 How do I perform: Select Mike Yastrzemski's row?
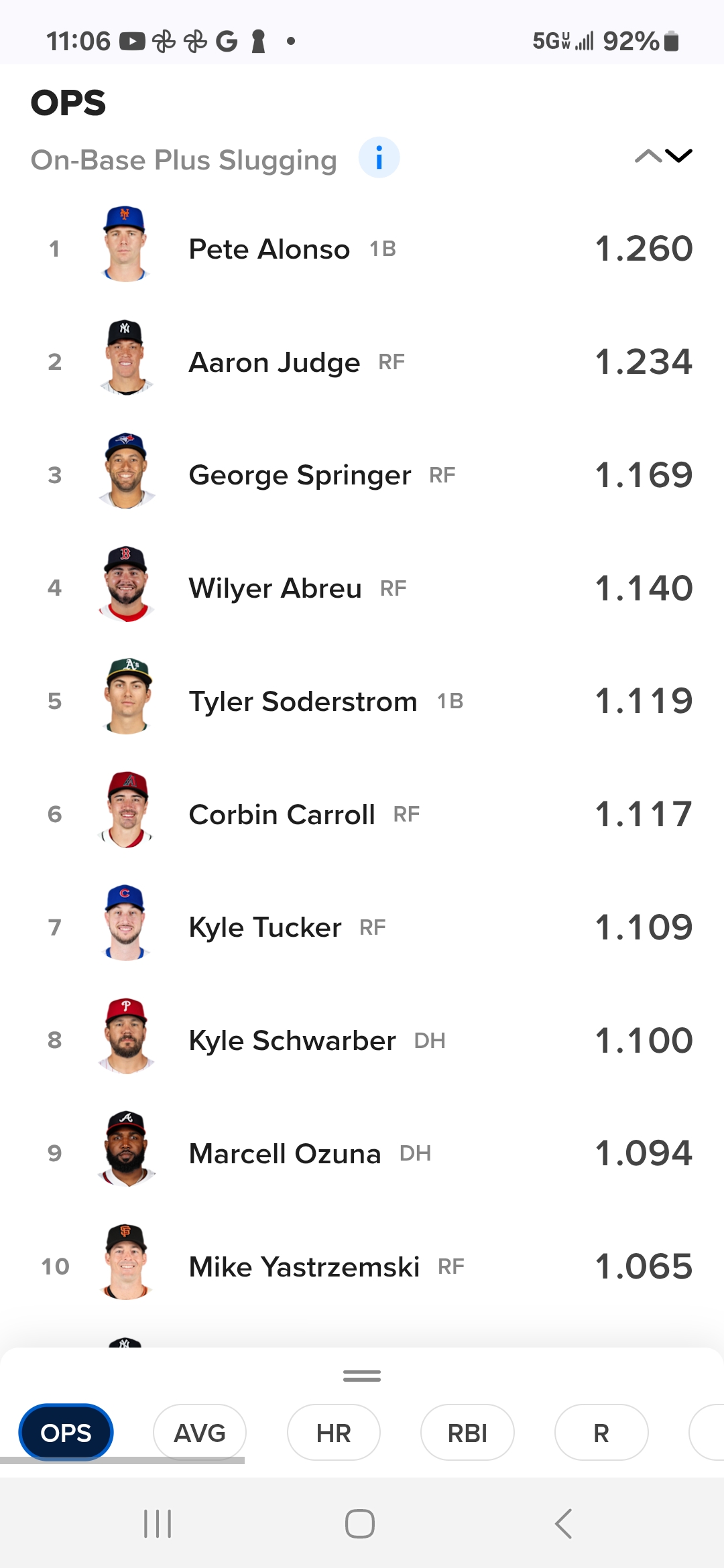[362, 1266]
